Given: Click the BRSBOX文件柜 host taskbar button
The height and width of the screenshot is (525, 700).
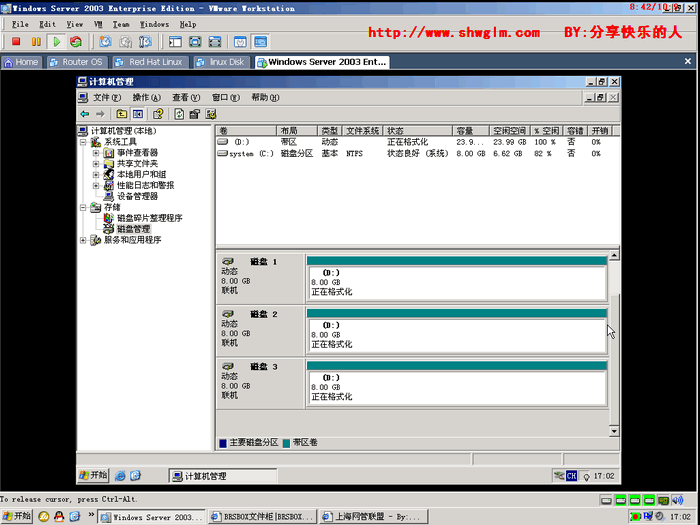Looking at the screenshot, I should (x=263, y=517).
